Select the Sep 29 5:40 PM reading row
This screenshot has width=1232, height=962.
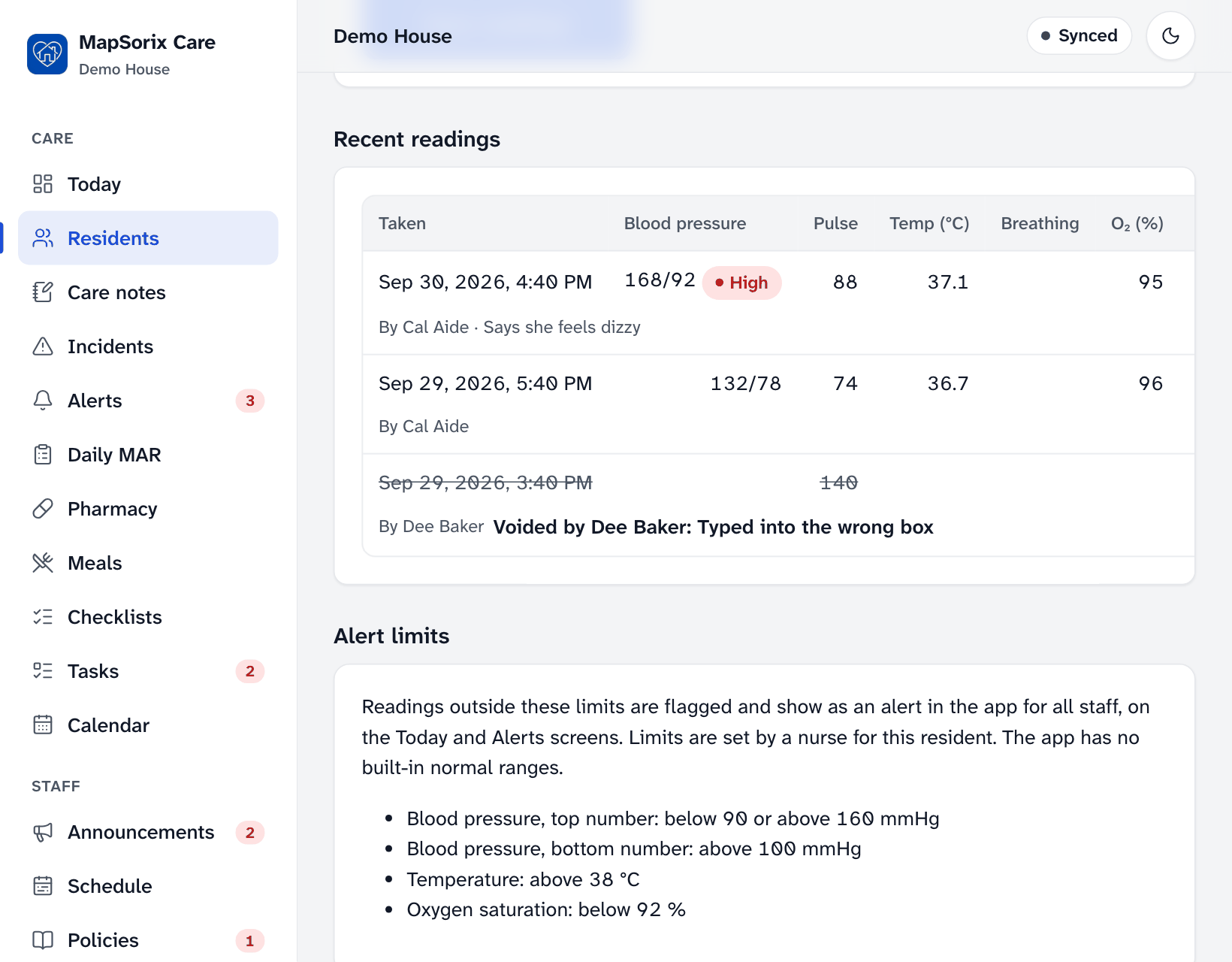coord(778,404)
